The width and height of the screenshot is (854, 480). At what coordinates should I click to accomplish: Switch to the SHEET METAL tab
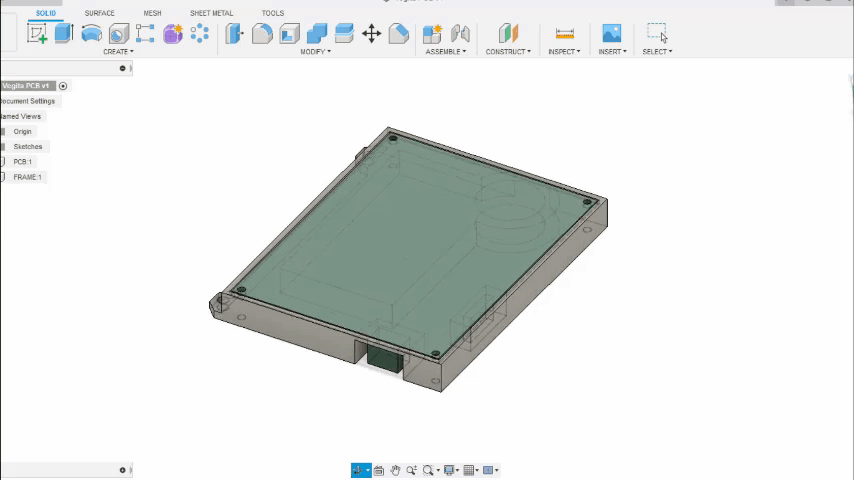pos(211,13)
